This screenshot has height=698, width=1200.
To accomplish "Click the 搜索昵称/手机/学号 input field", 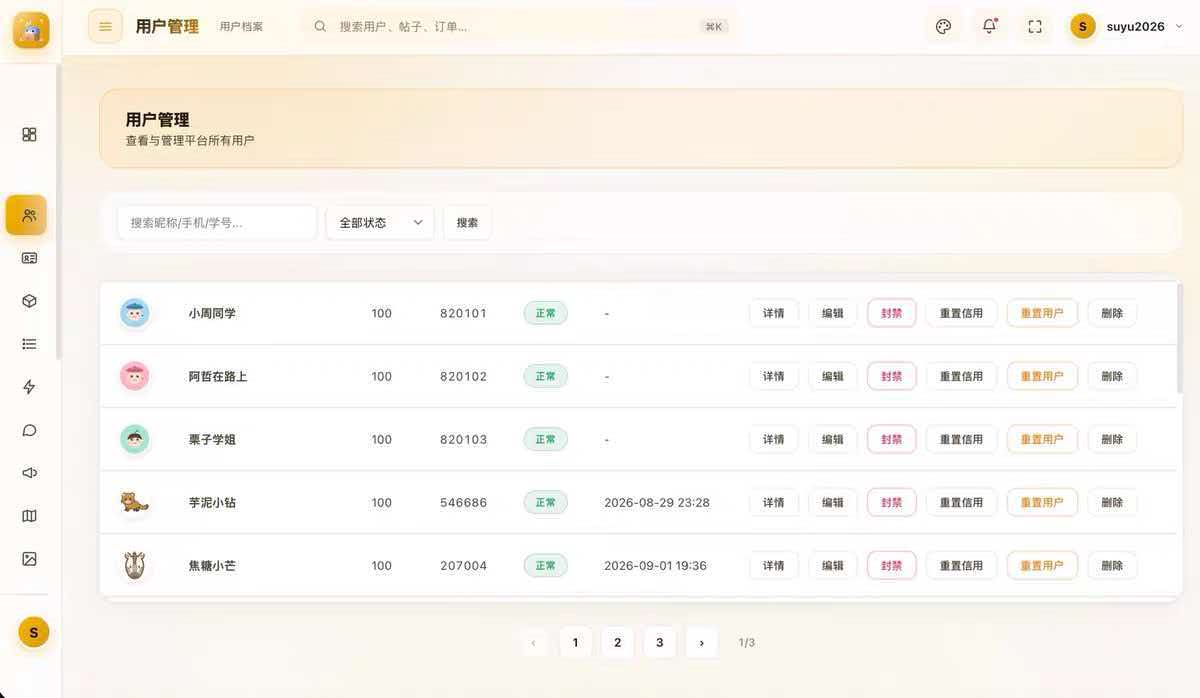I will point(217,222).
